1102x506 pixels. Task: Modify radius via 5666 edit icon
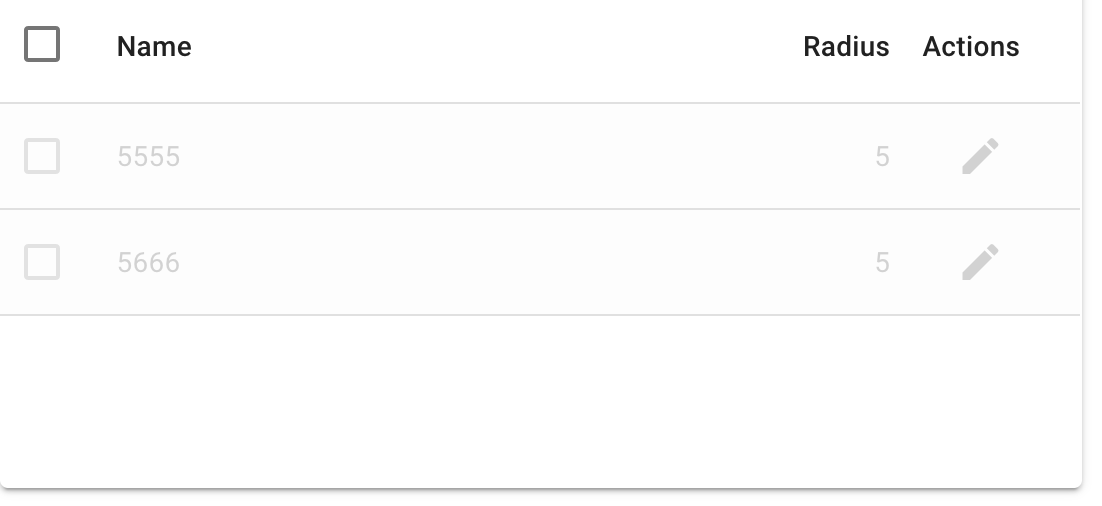click(980, 262)
